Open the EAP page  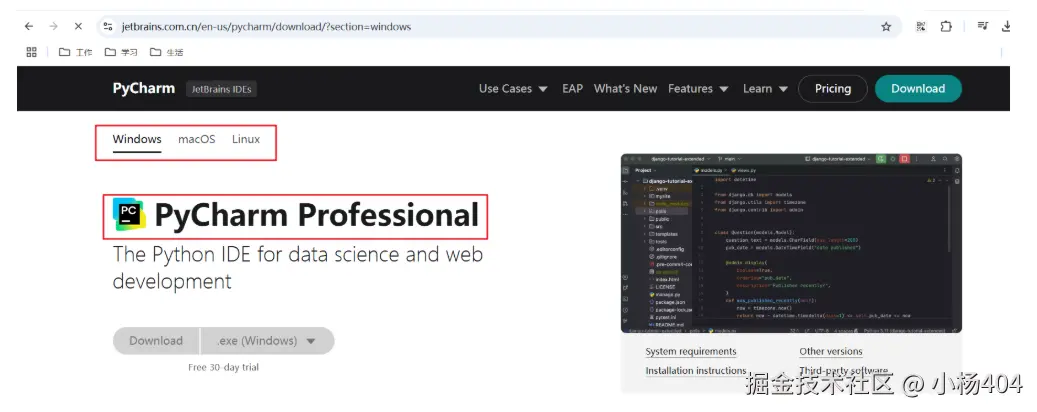(572, 89)
